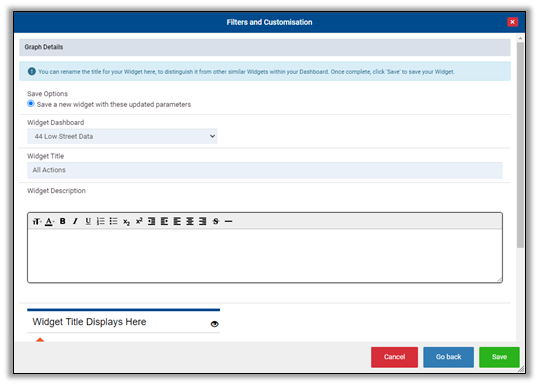Insert a horizontal rule

click(x=229, y=221)
